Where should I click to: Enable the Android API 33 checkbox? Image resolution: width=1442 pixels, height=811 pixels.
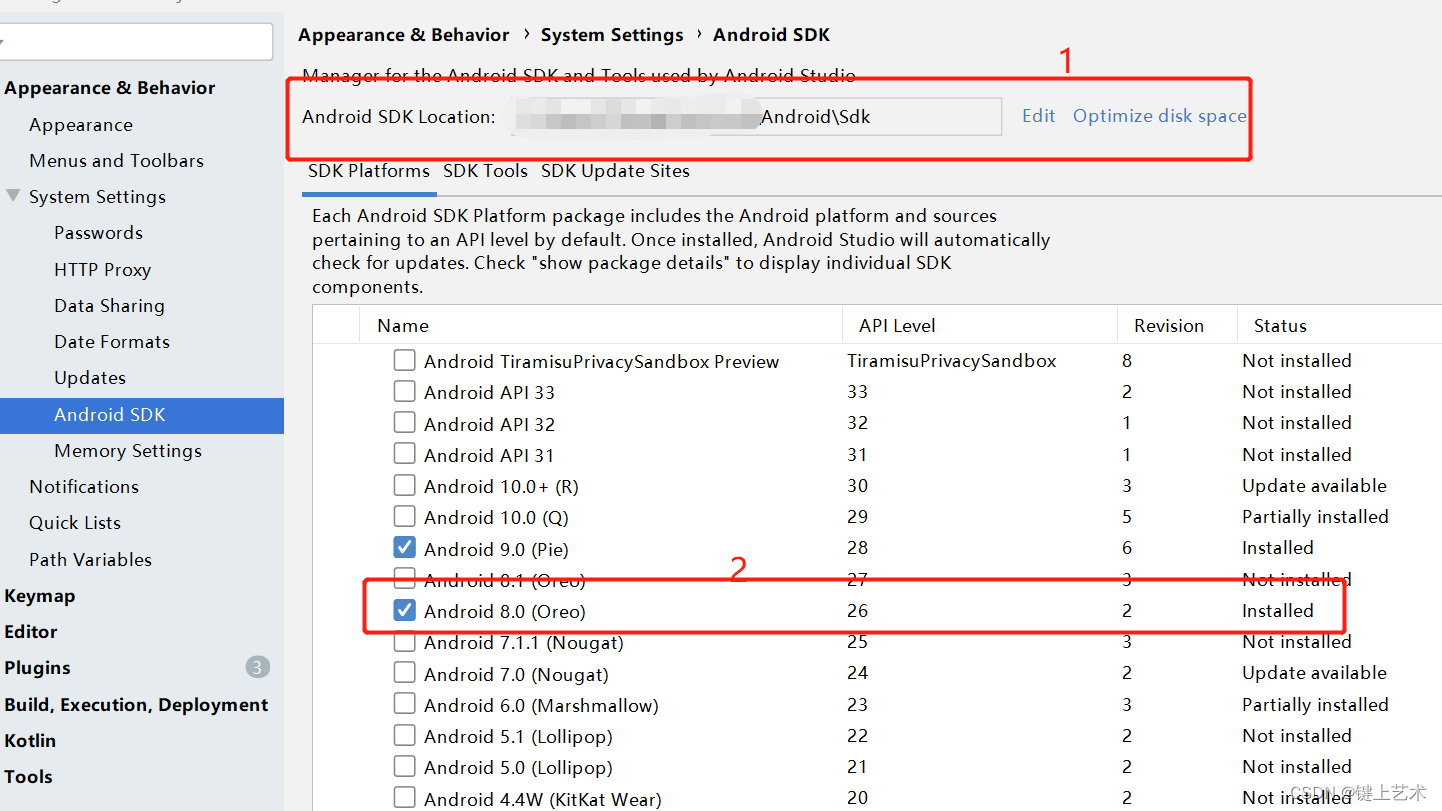(x=404, y=391)
